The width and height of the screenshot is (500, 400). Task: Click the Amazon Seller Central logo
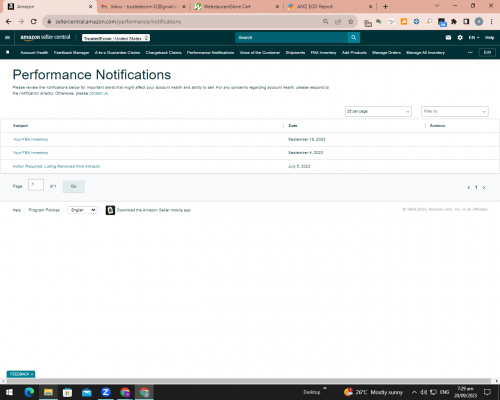45,37
